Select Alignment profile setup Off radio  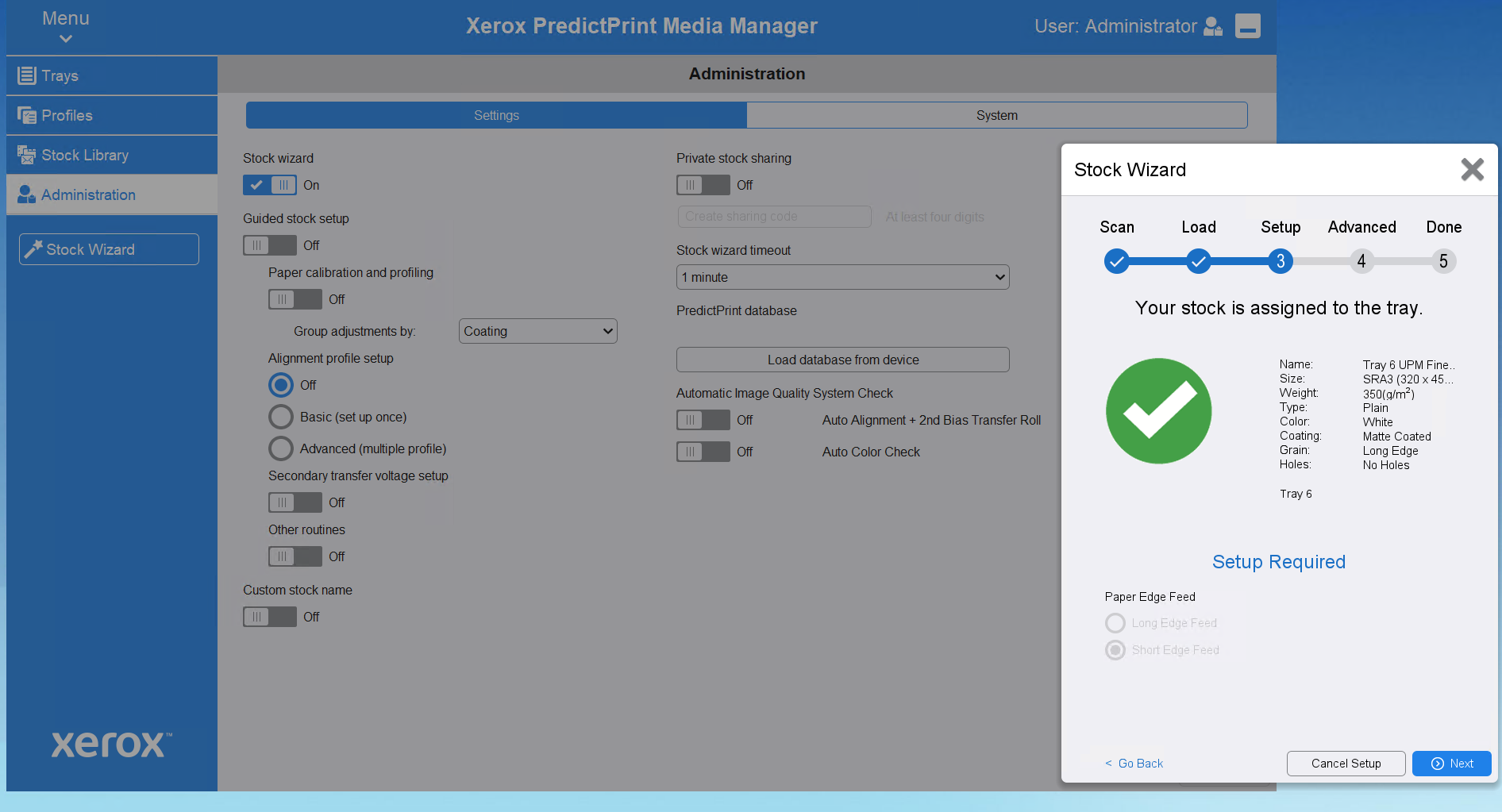point(281,385)
